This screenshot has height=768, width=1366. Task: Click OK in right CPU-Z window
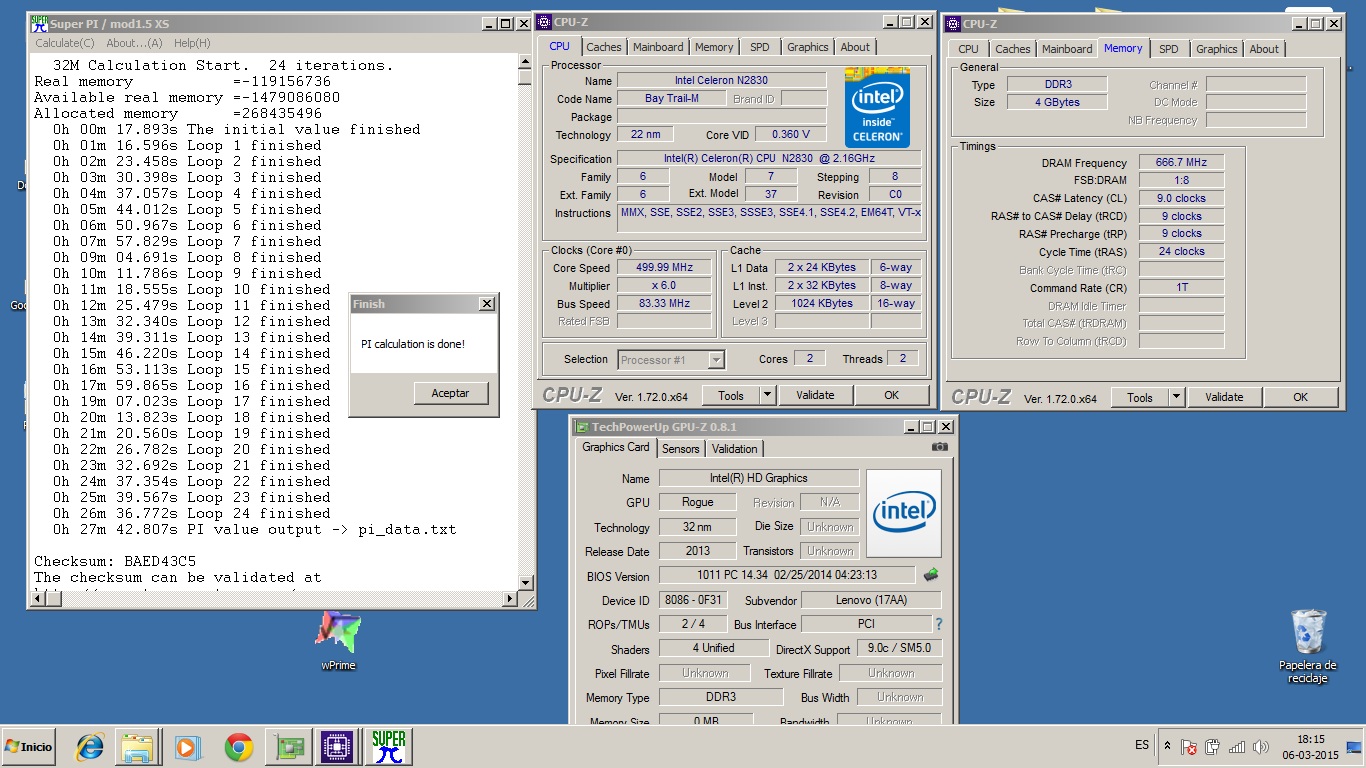coord(1300,397)
